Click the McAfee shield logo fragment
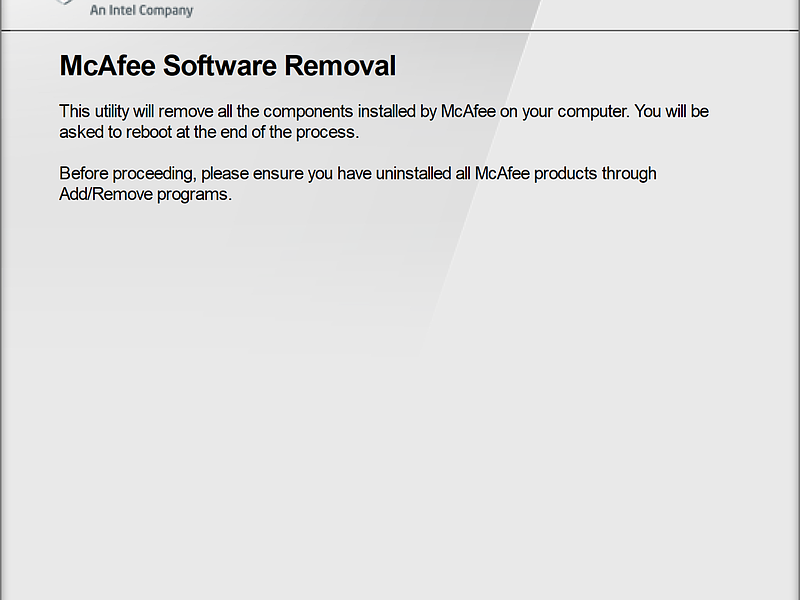 (x=64, y=2)
